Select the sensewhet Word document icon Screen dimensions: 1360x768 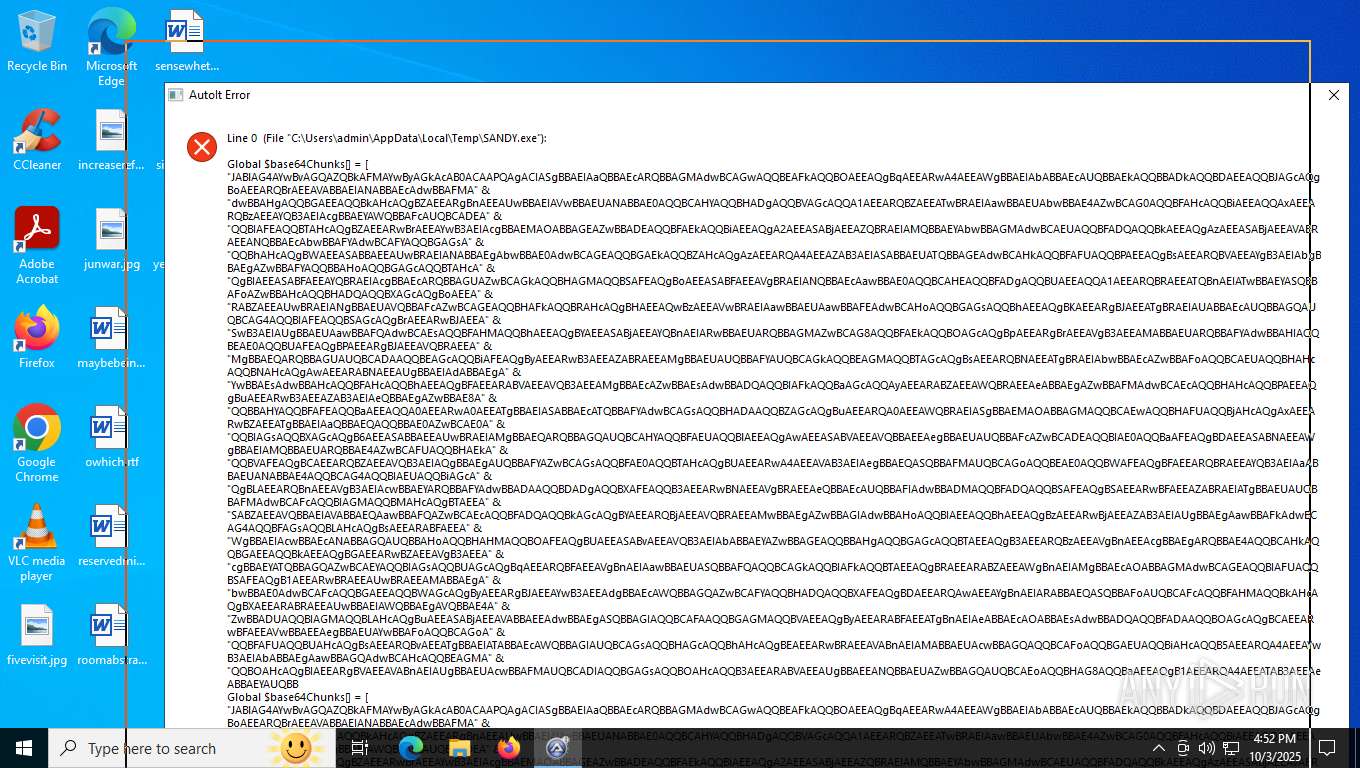click(186, 41)
